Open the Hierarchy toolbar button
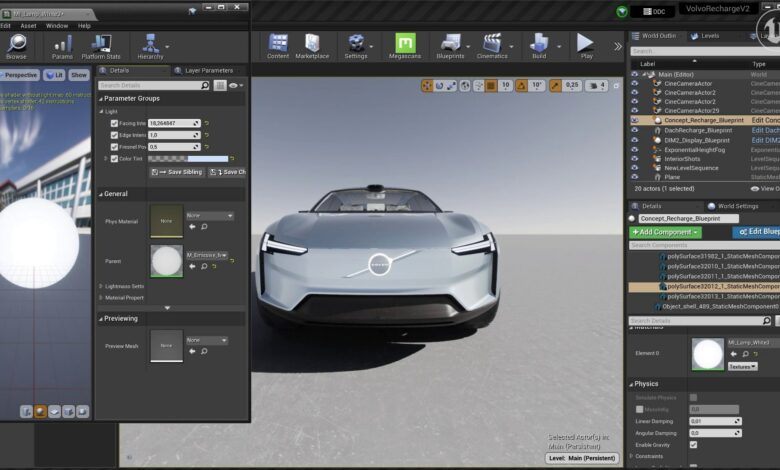The width and height of the screenshot is (780, 470). [150, 47]
